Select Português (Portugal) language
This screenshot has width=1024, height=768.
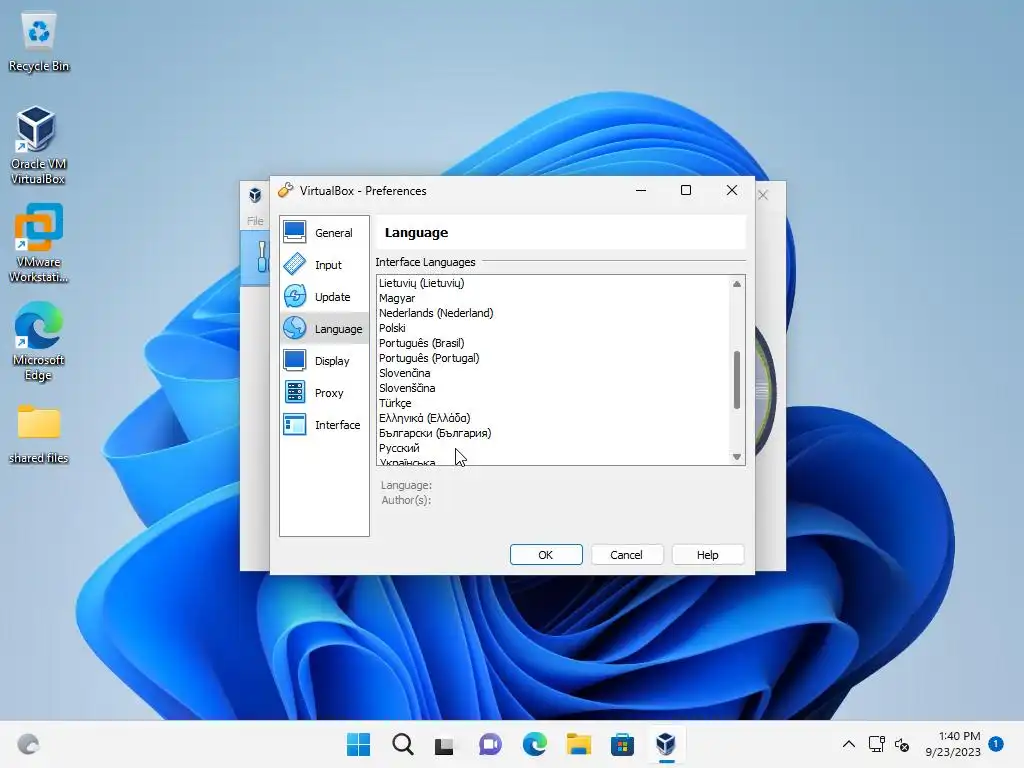click(x=429, y=358)
